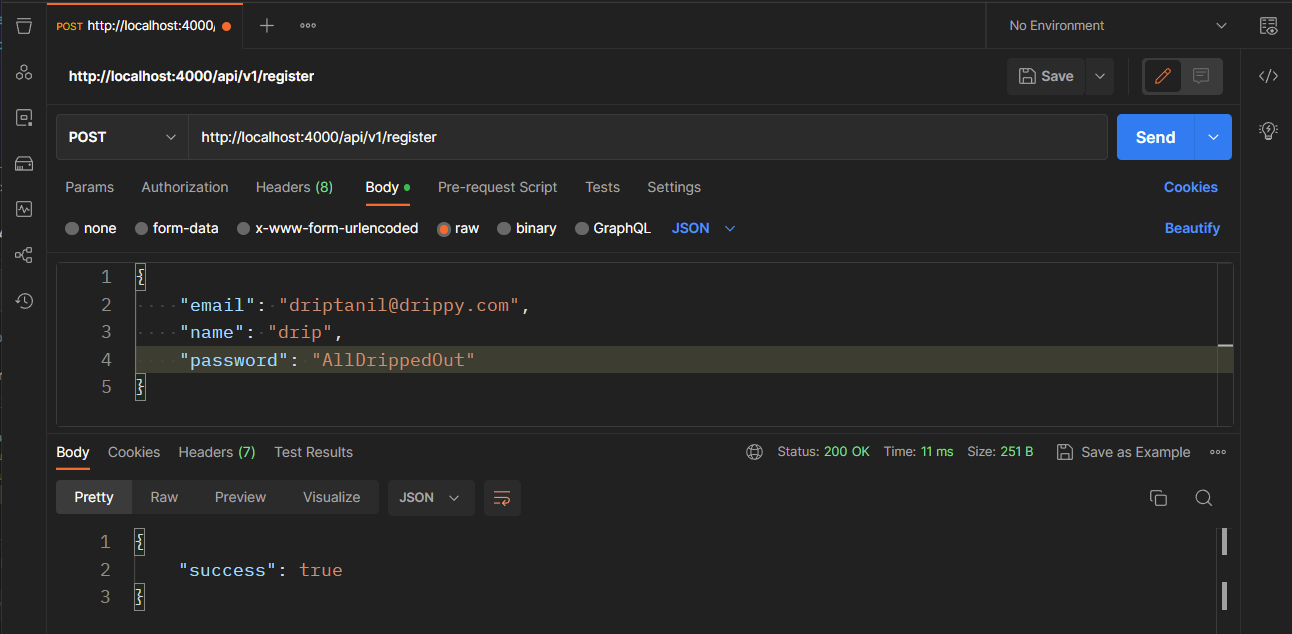Open the POST method dropdown
The width and height of the screenshot is (1292, 634).
(x=122, y=137)
